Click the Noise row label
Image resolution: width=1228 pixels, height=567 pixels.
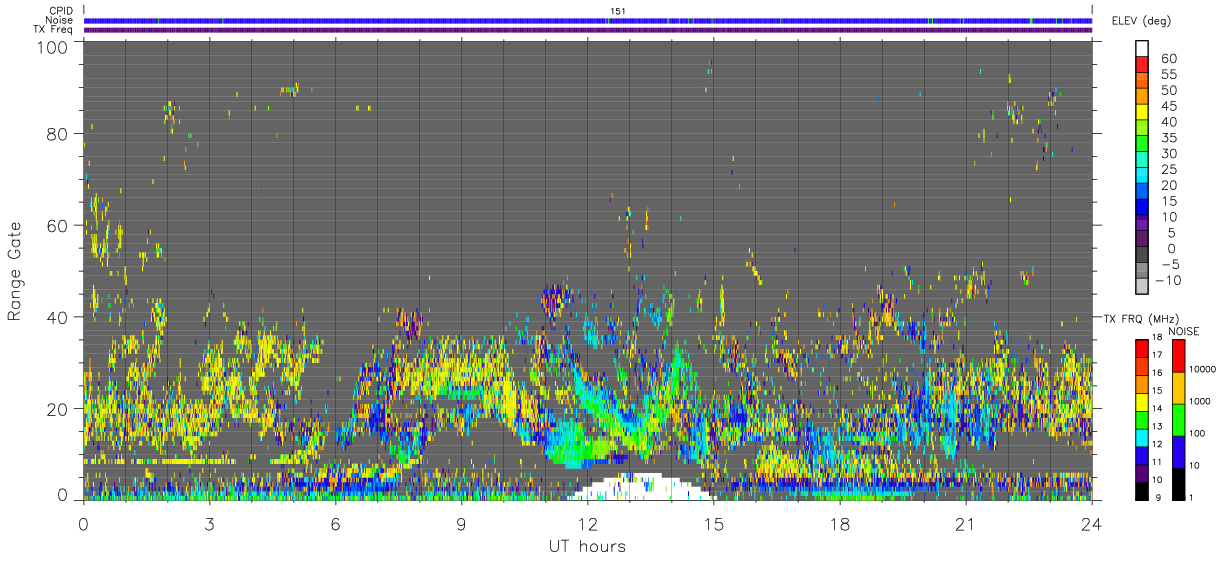(58, 20)
